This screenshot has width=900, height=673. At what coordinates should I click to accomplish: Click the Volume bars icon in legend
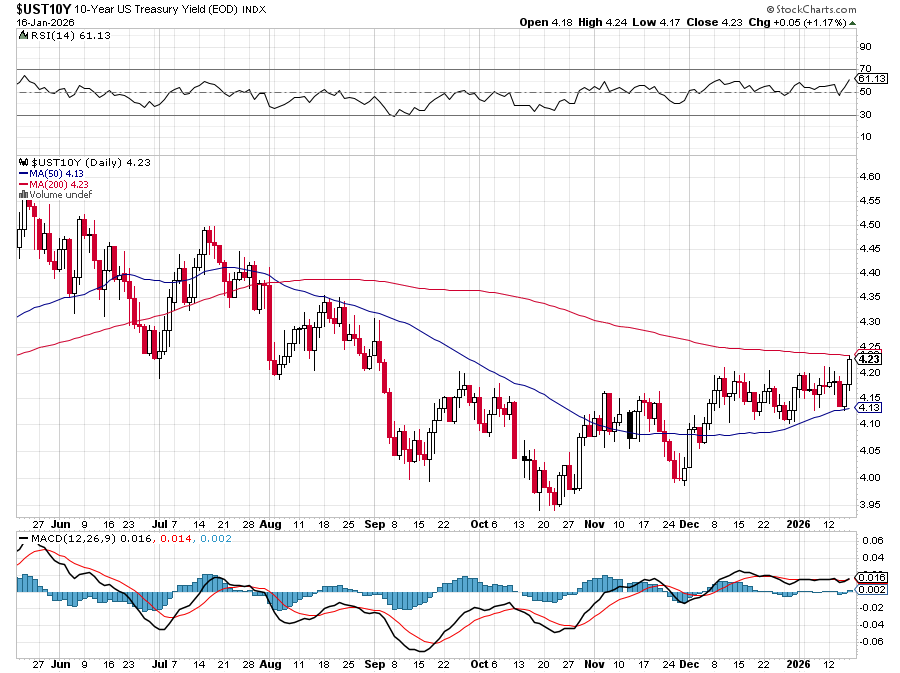pos(23,195)
